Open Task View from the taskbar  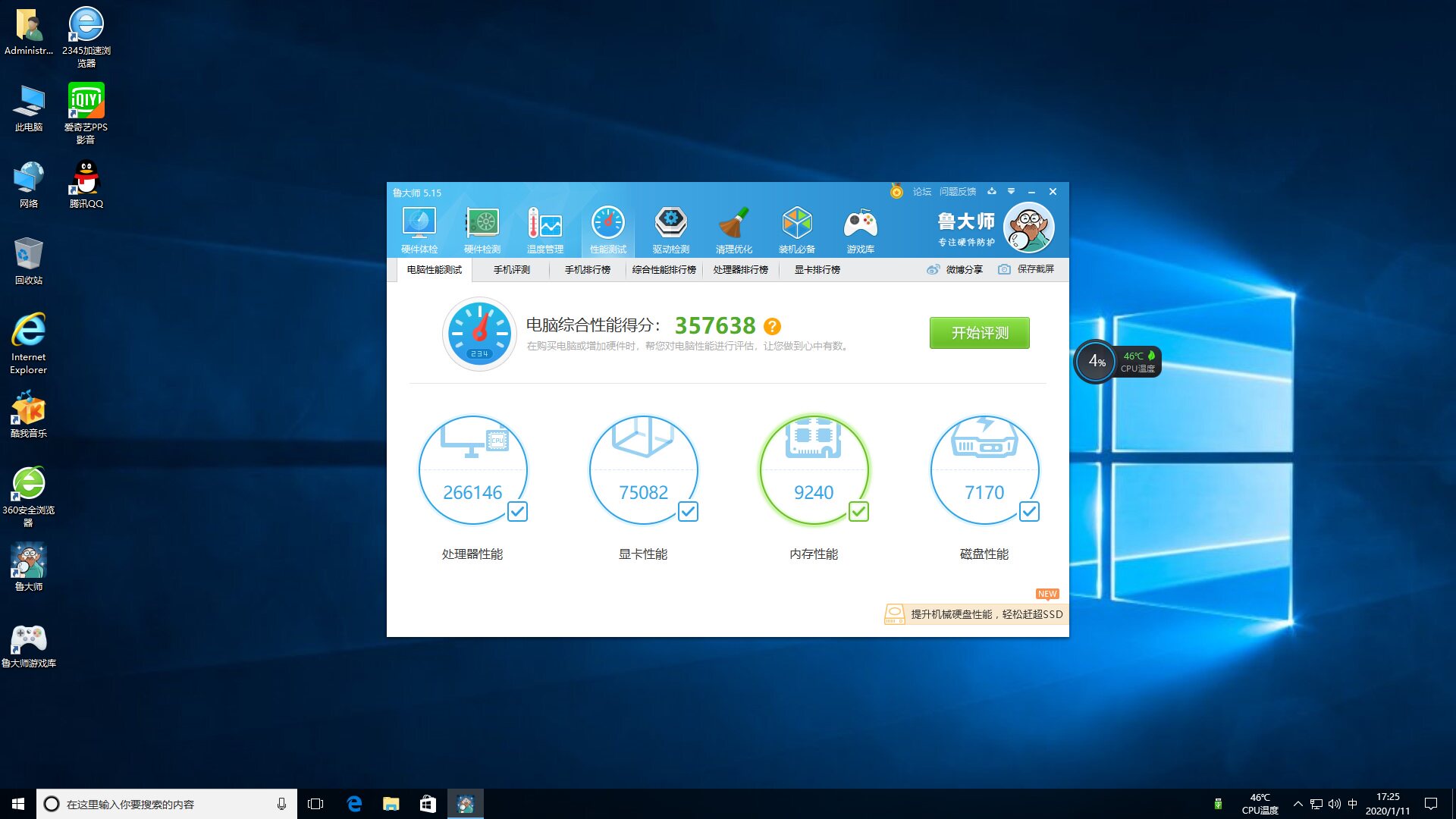point(315,804)
